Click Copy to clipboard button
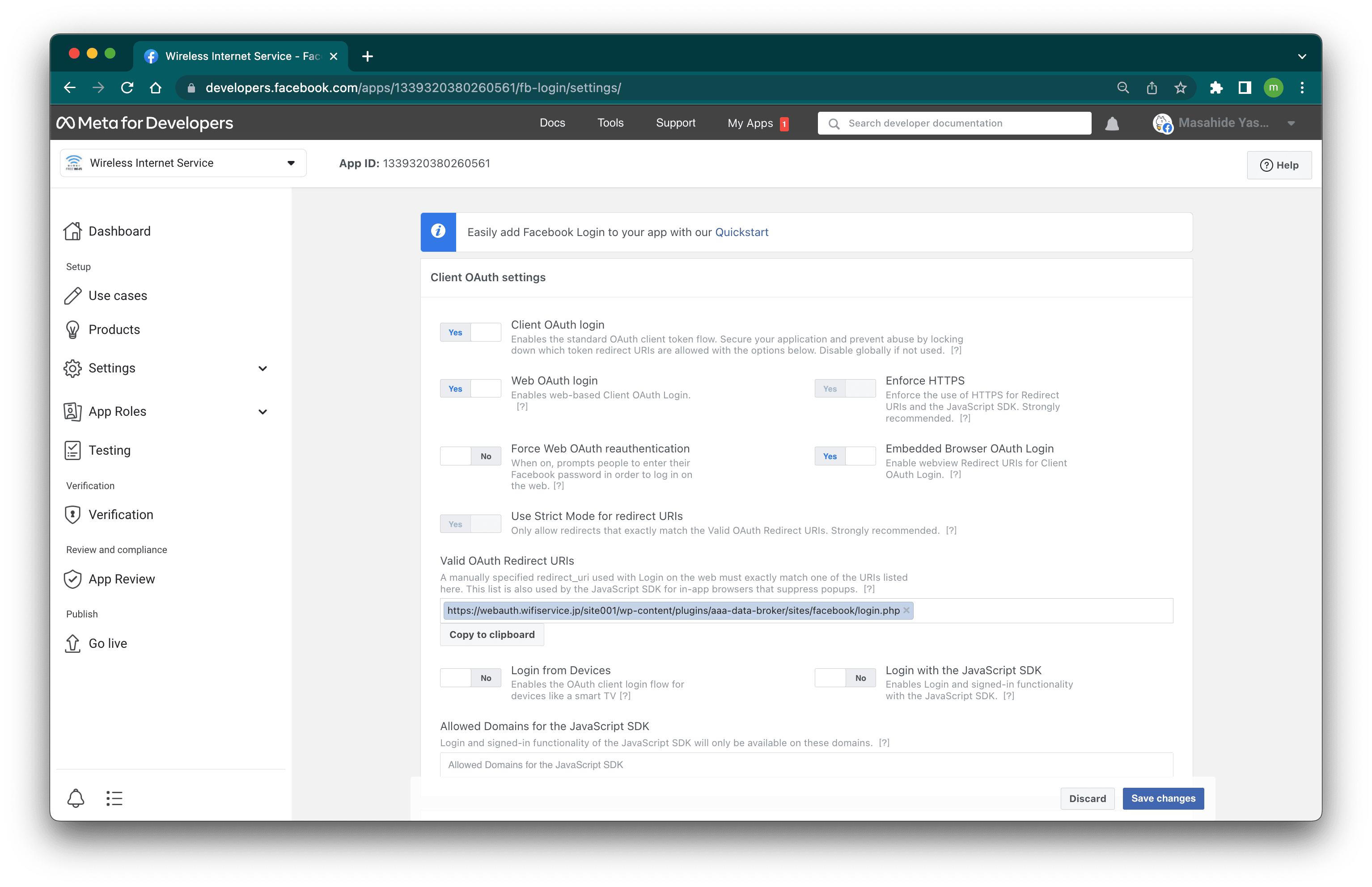Screen dimensions: 1372x887 491,634
